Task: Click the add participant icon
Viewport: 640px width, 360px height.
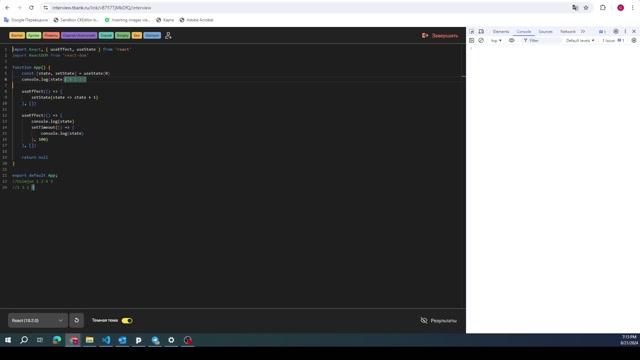Action: click(x=168, y=36)
